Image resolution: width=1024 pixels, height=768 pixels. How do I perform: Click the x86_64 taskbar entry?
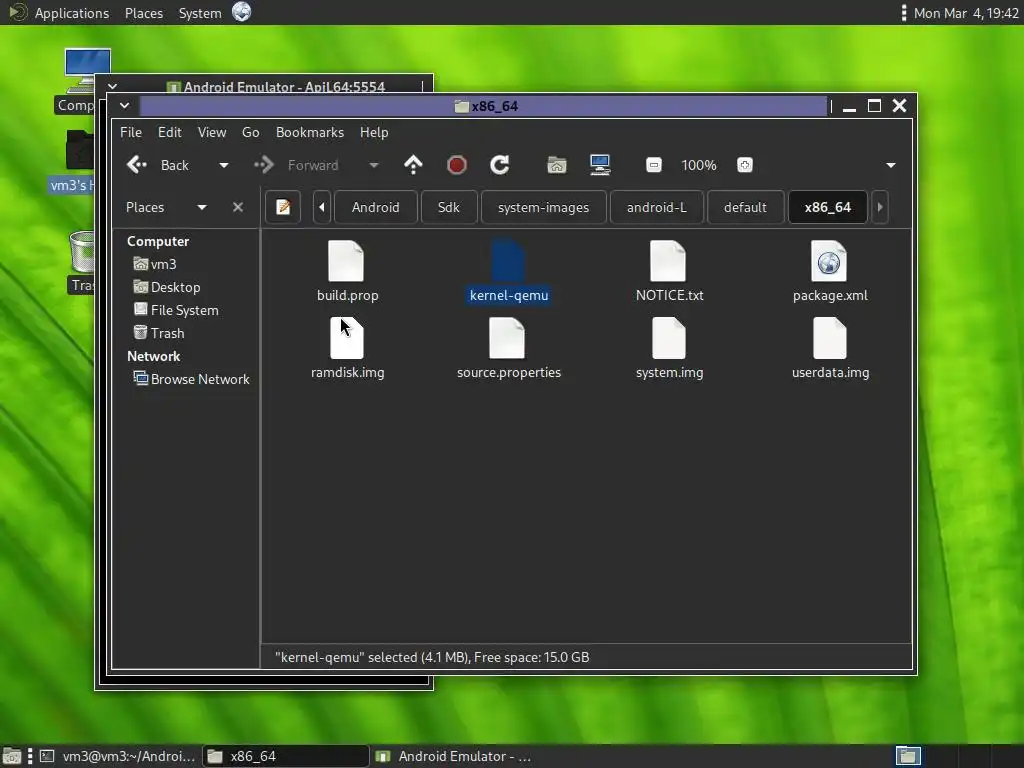tap(285, 756)
